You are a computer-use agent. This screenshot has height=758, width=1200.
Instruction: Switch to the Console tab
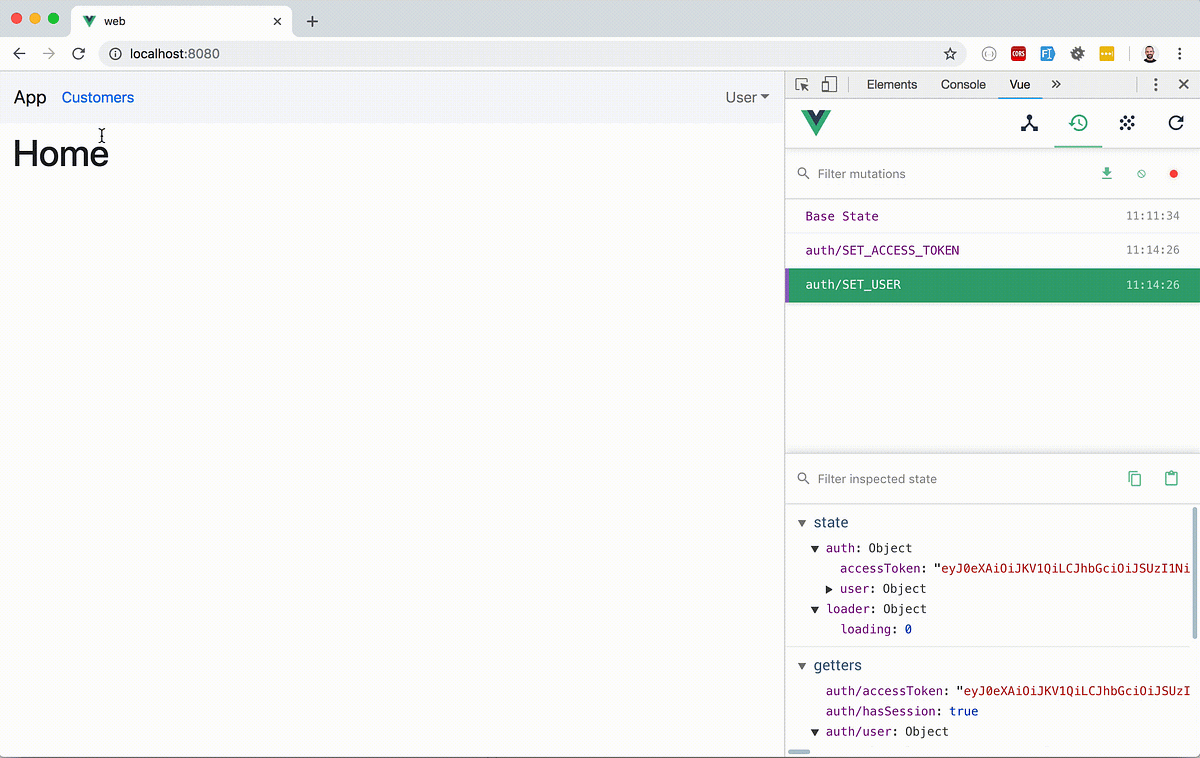[962, 84]
